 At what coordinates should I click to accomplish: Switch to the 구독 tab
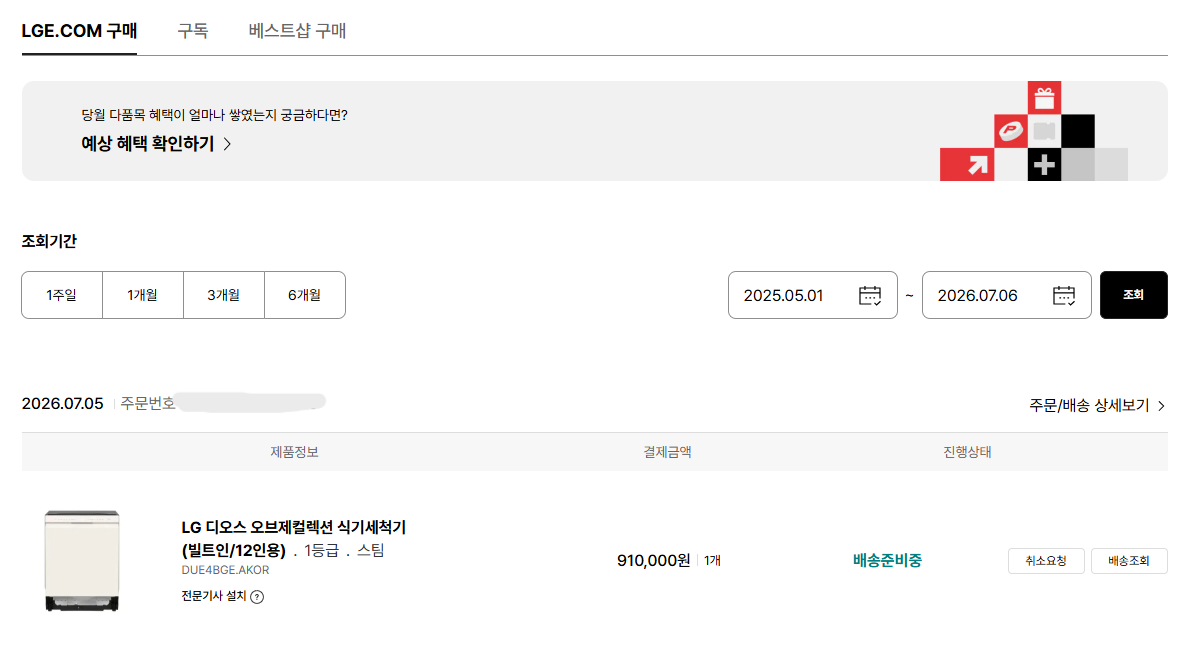[192, 31]
